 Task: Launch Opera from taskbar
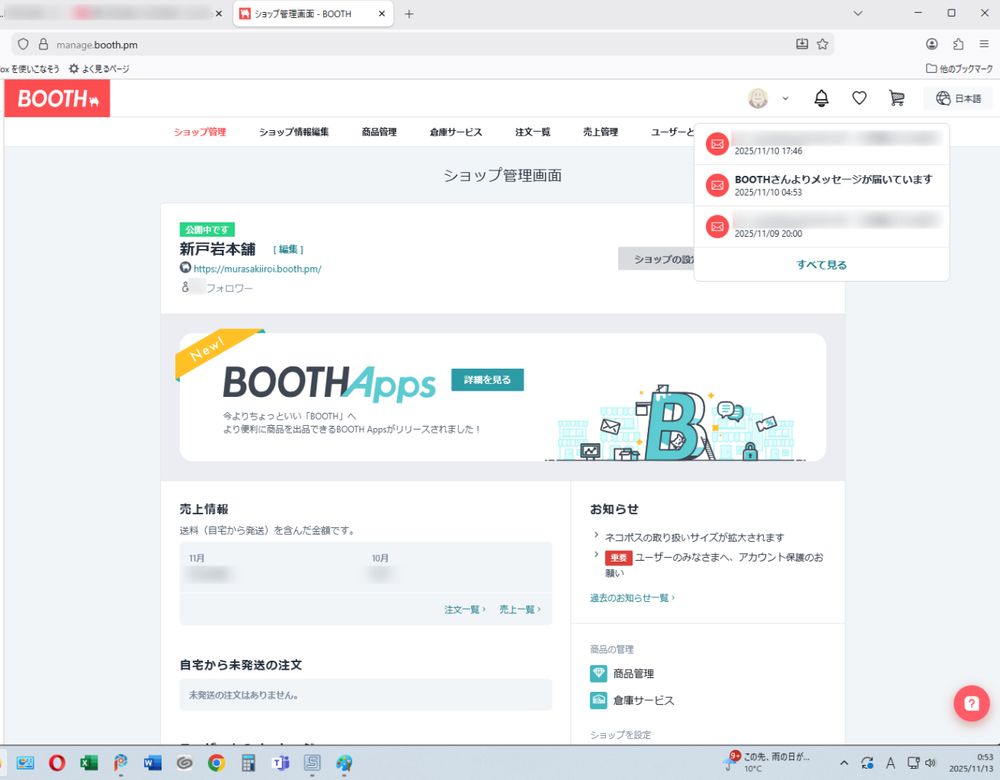coord(57,763)
